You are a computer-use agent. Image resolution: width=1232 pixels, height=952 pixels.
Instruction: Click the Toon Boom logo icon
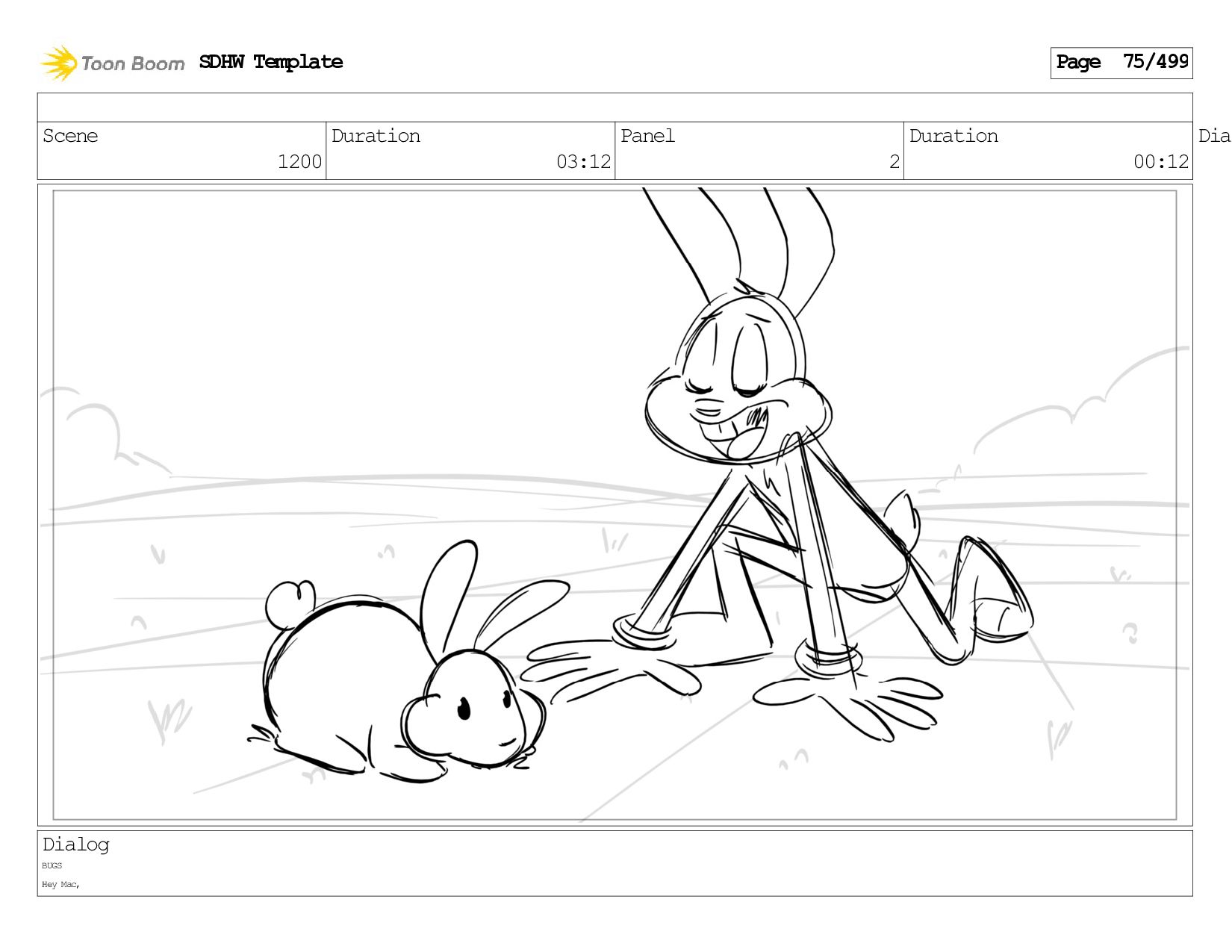click(x=59, y=63)
